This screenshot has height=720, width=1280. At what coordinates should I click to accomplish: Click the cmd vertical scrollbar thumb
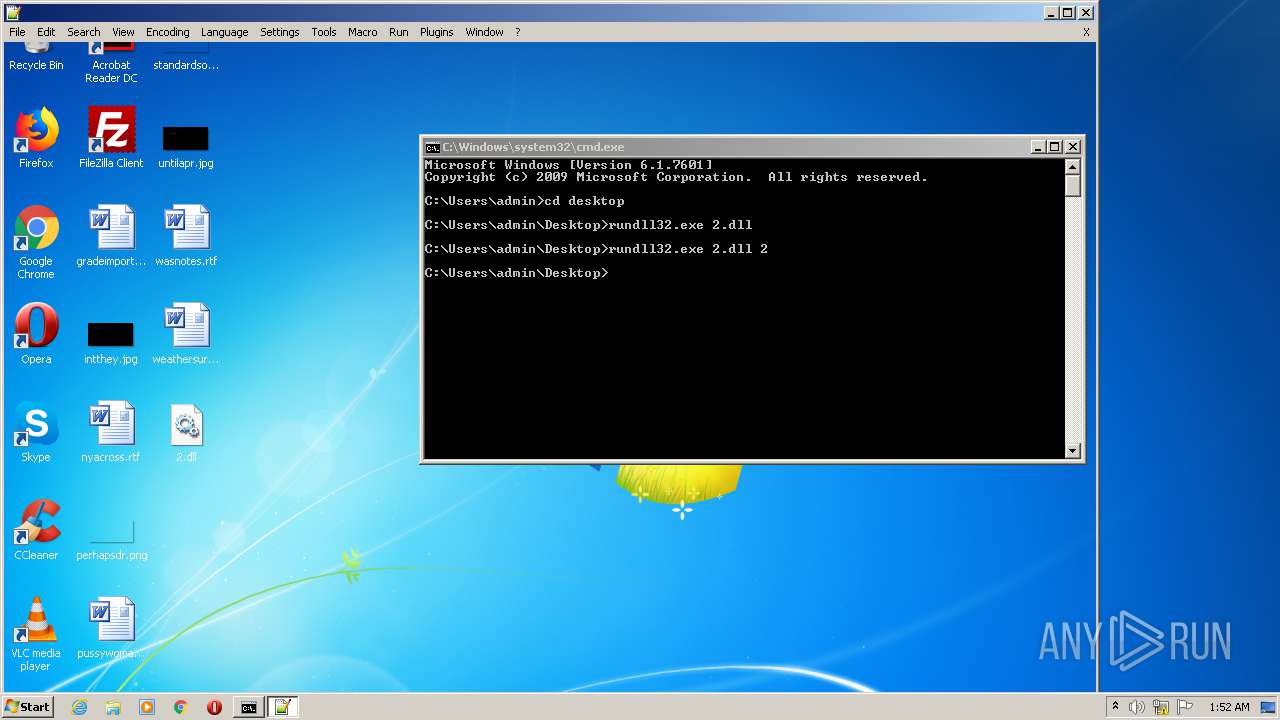click(1073, 186)
